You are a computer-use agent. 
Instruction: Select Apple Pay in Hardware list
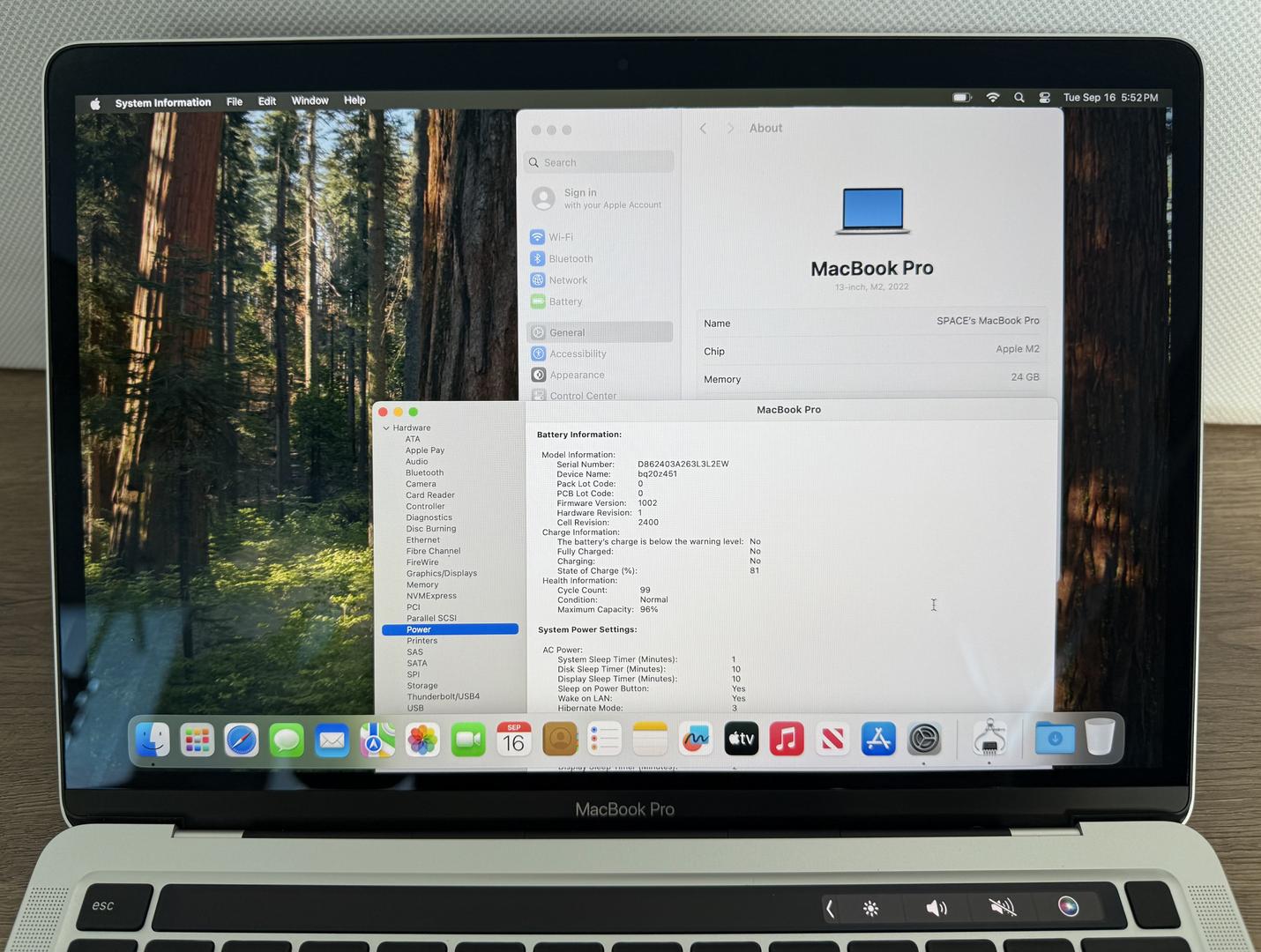pos(425,450)
